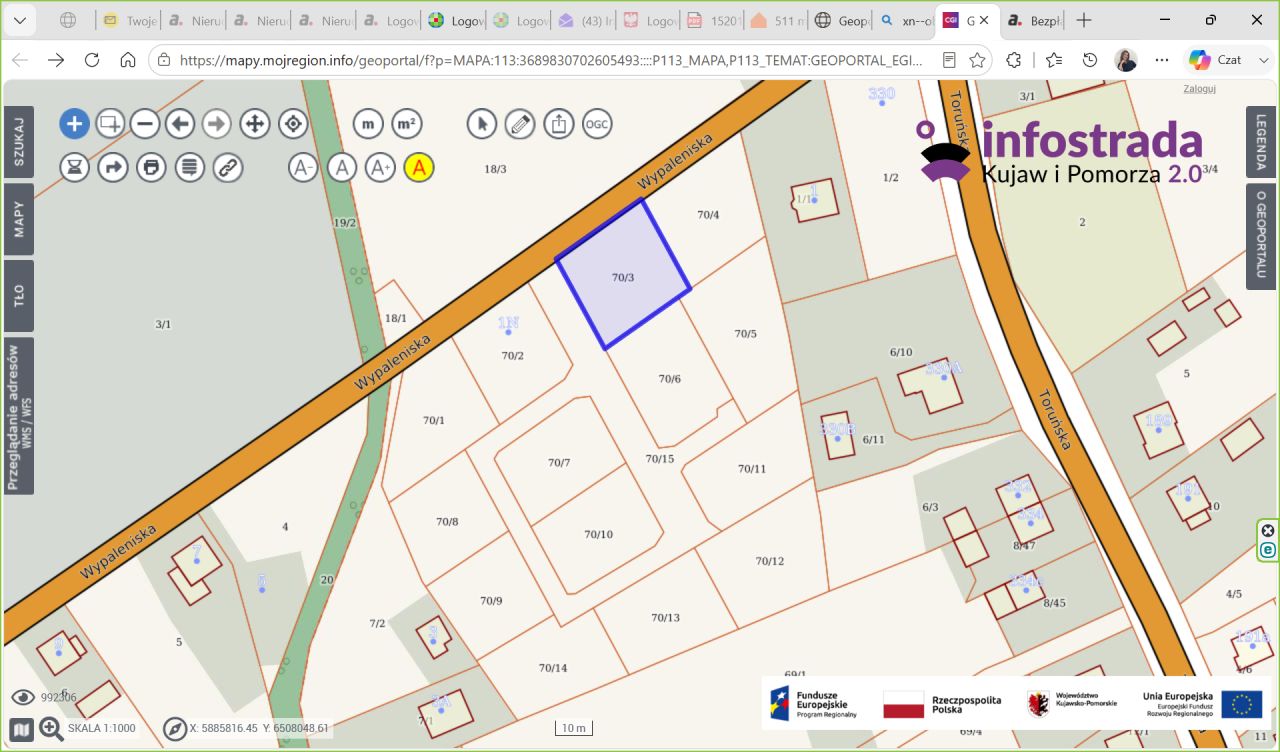This screenshot has height=752, width=1280.
Task: Open the browser profile avatar
Action: [1126, 60]
